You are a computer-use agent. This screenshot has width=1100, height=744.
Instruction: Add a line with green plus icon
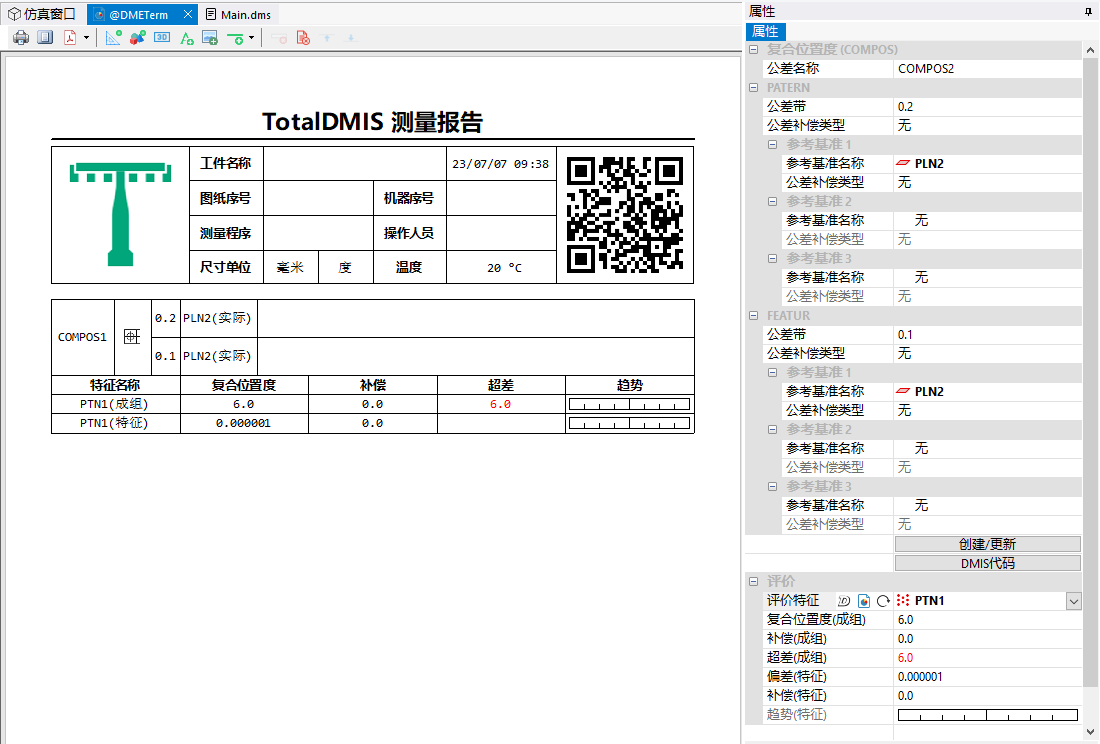coord(235,38)
